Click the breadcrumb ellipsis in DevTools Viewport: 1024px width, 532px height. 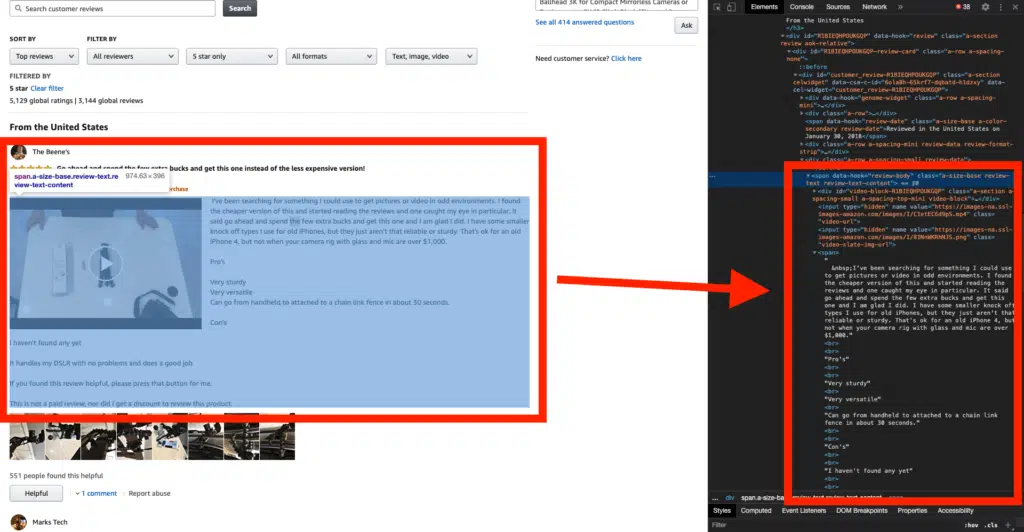pyautogui.click(x=715, y=498)
